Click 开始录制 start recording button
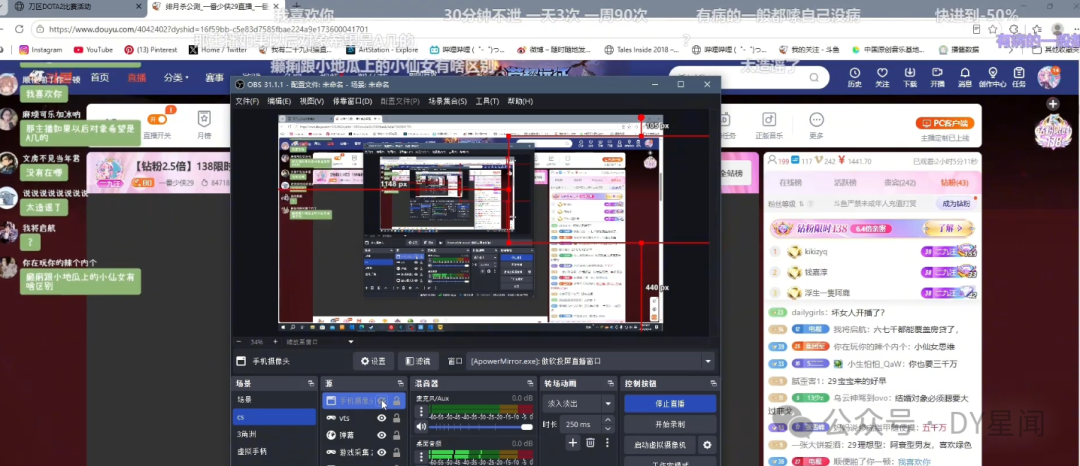Screen dimensions: 1080x466 [669, 424]
